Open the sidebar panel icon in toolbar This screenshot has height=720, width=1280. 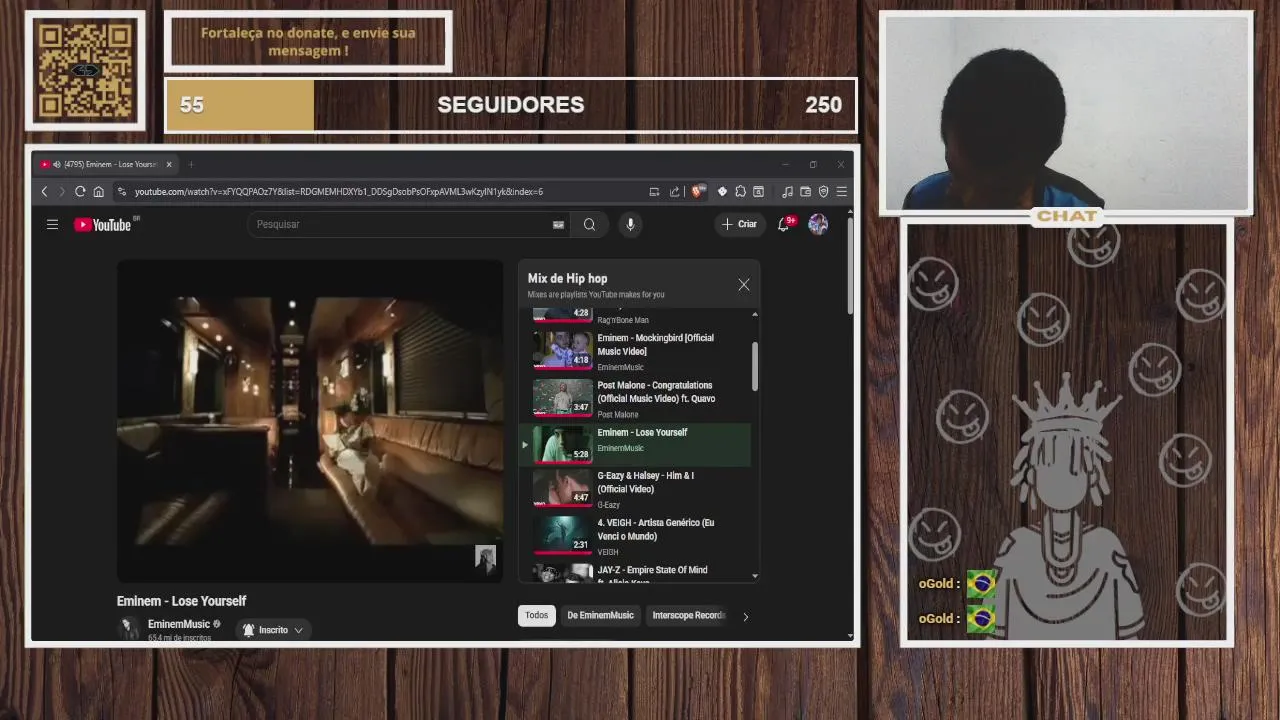758,192
